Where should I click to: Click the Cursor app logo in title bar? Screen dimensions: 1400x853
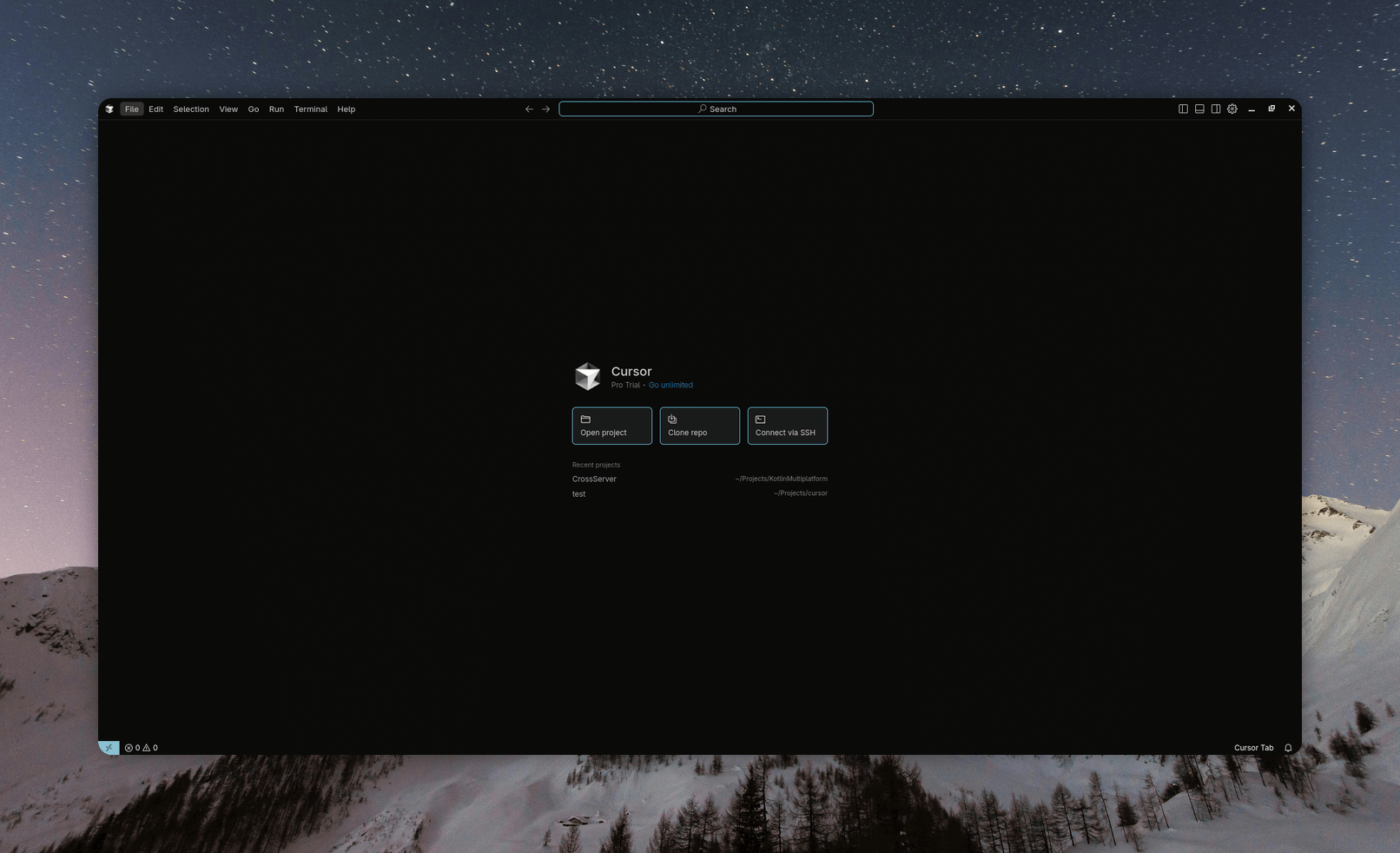tap(109, 109)
